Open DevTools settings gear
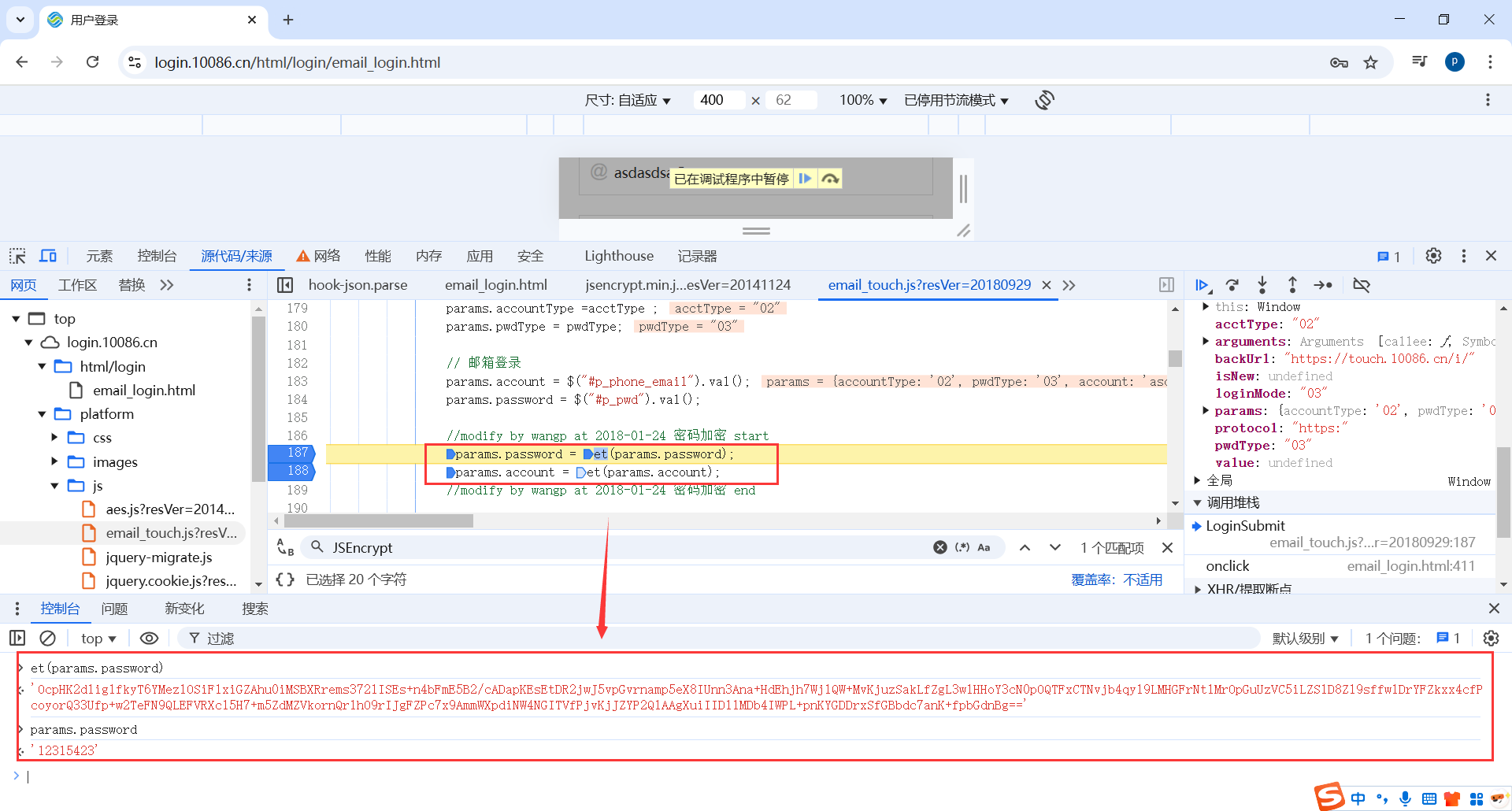 pos(1433,256)
